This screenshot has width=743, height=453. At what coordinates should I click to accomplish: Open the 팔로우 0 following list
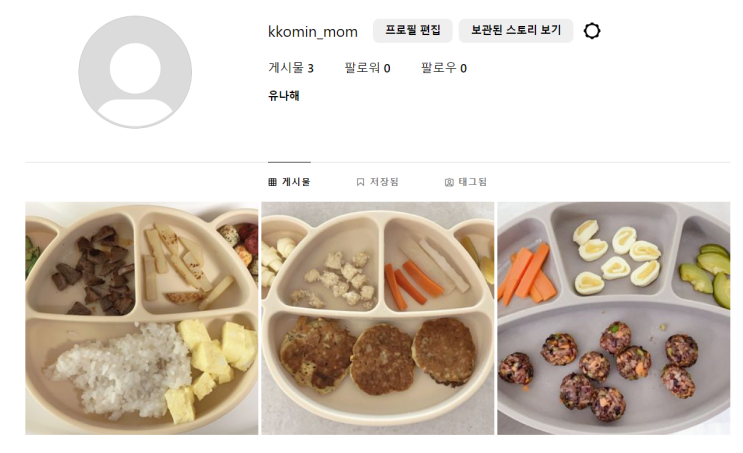tap(444, 68)
